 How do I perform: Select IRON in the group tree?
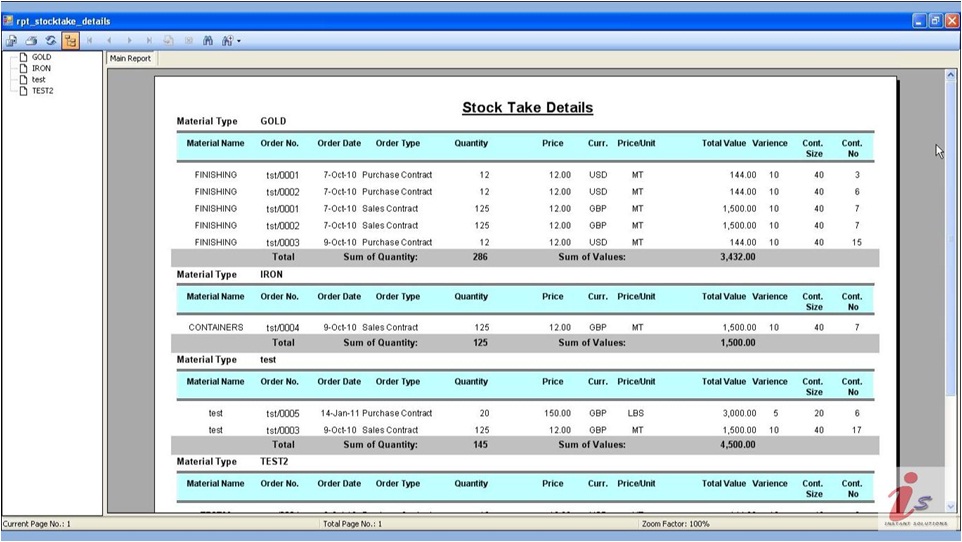[x=41, y=68]
